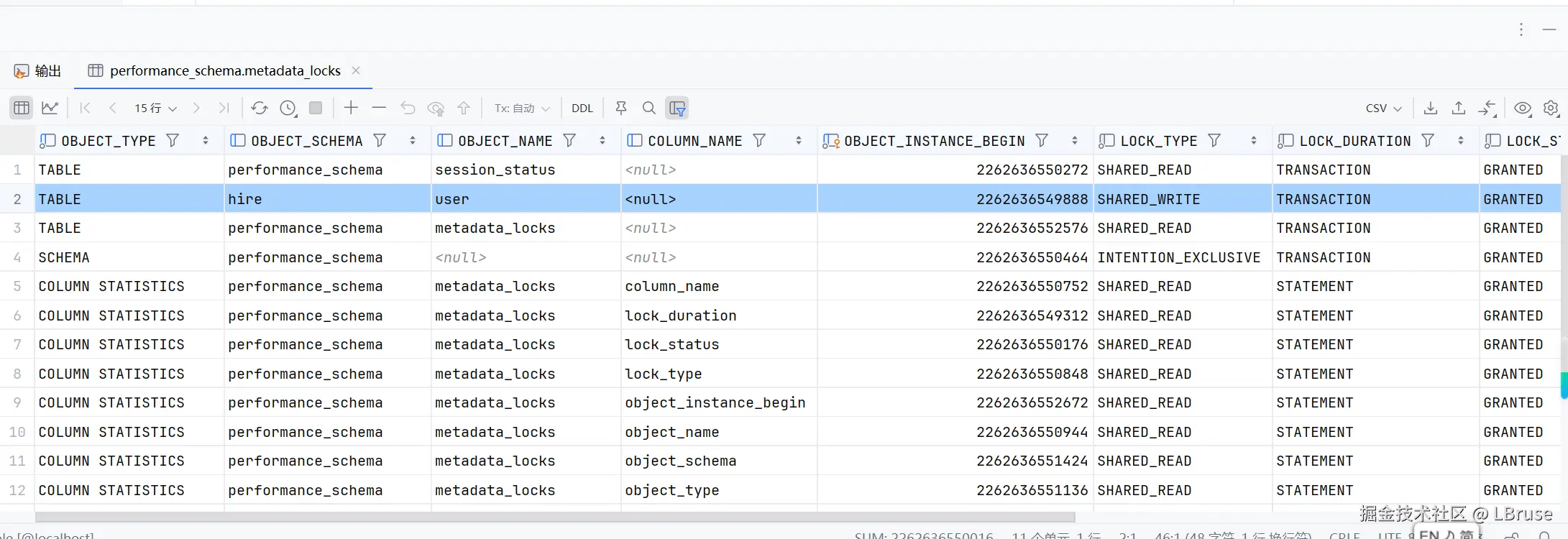Switch to the 输出 output tab
Screen dimensions: 1568x539
[38, 70]
